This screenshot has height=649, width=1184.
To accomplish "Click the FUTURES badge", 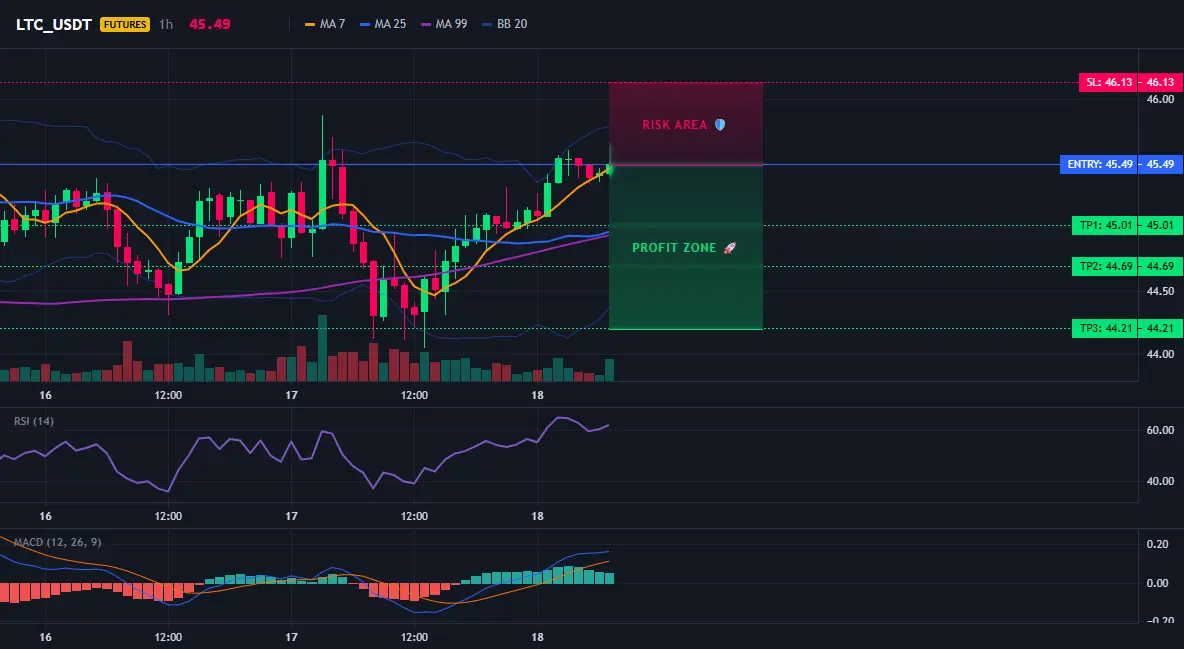I will 125,24.
